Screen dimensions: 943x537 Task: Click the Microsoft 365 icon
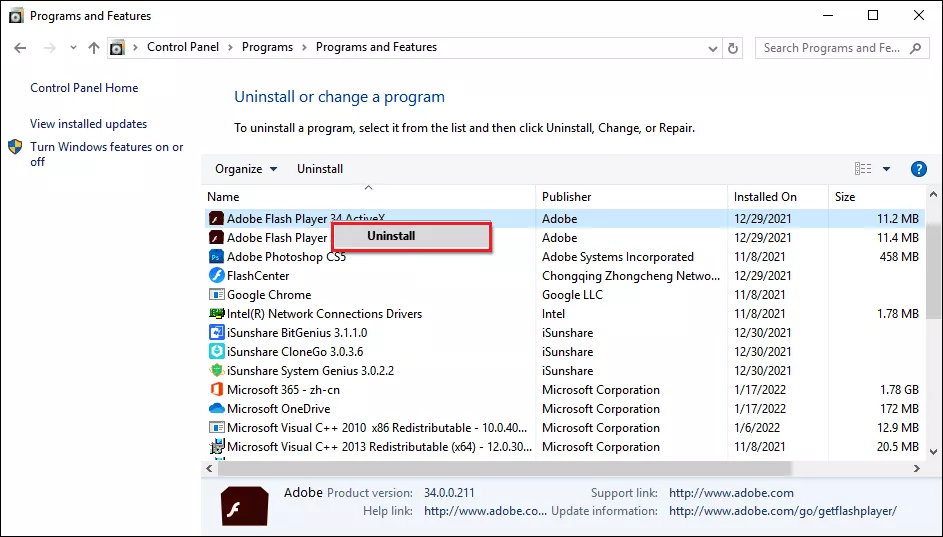216,390
